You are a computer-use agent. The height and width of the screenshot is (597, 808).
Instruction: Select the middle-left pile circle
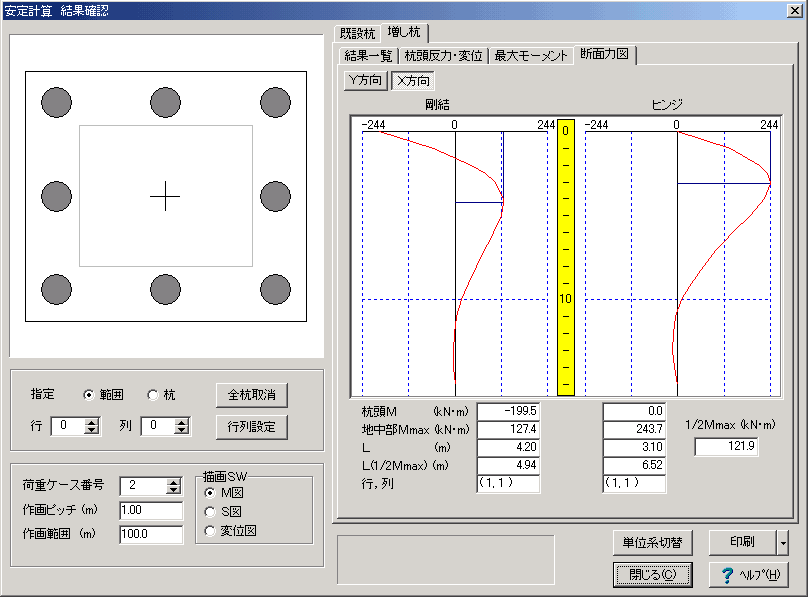[56, 196]
